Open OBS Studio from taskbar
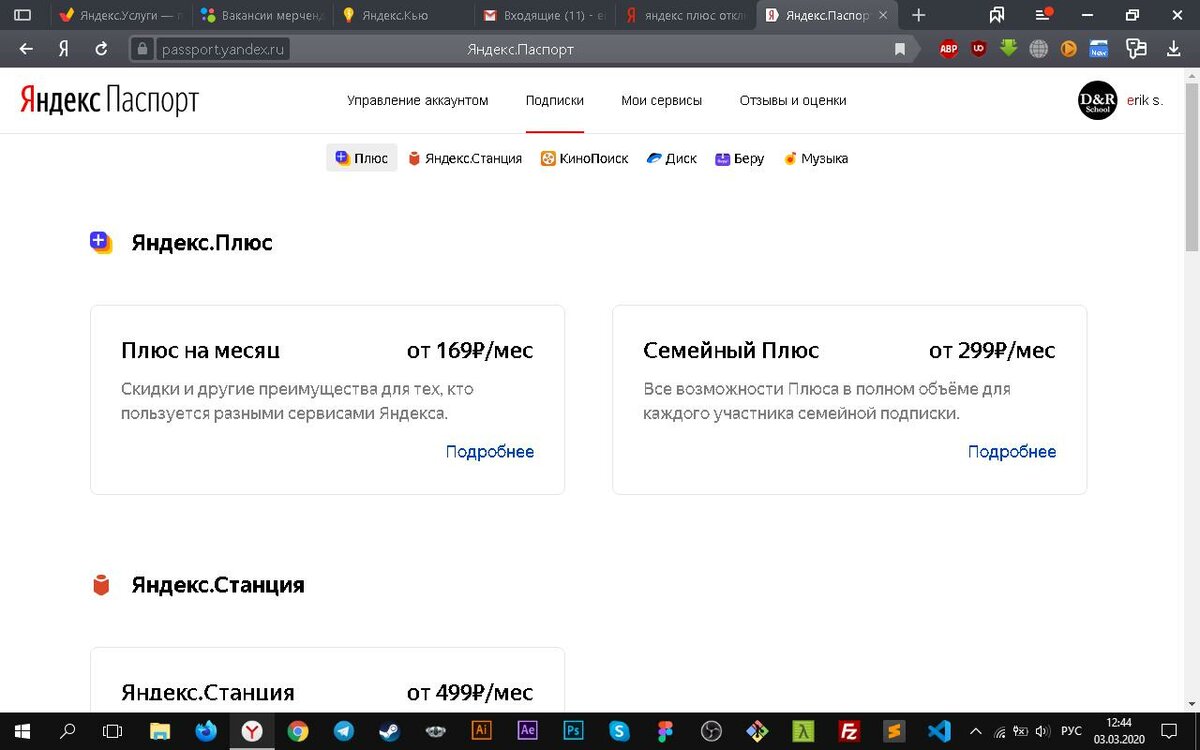This screenshot has height=750, width=1200. click(x=711, y=730)
